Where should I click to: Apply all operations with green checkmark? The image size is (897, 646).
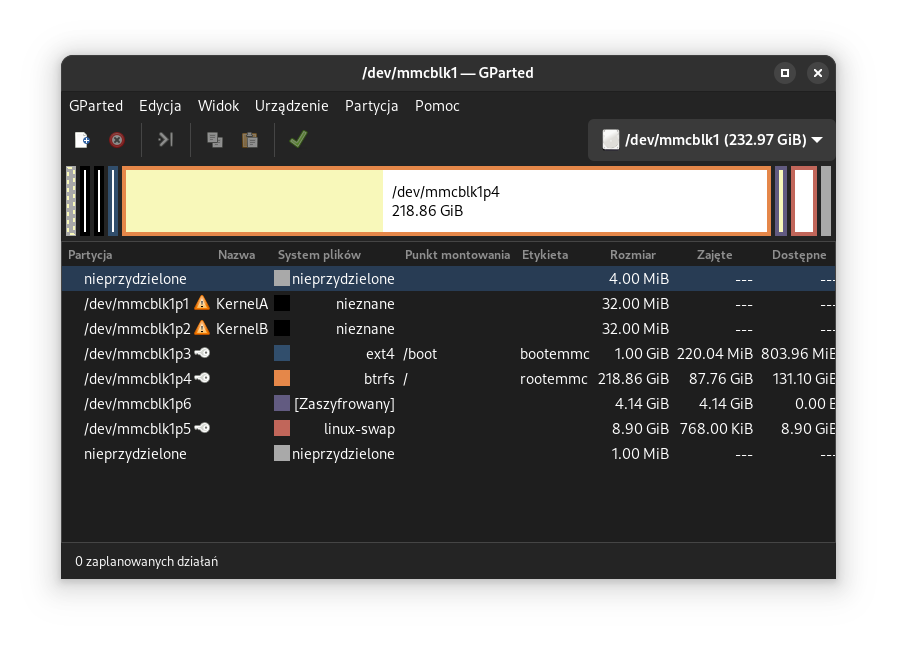click(297, 140)
